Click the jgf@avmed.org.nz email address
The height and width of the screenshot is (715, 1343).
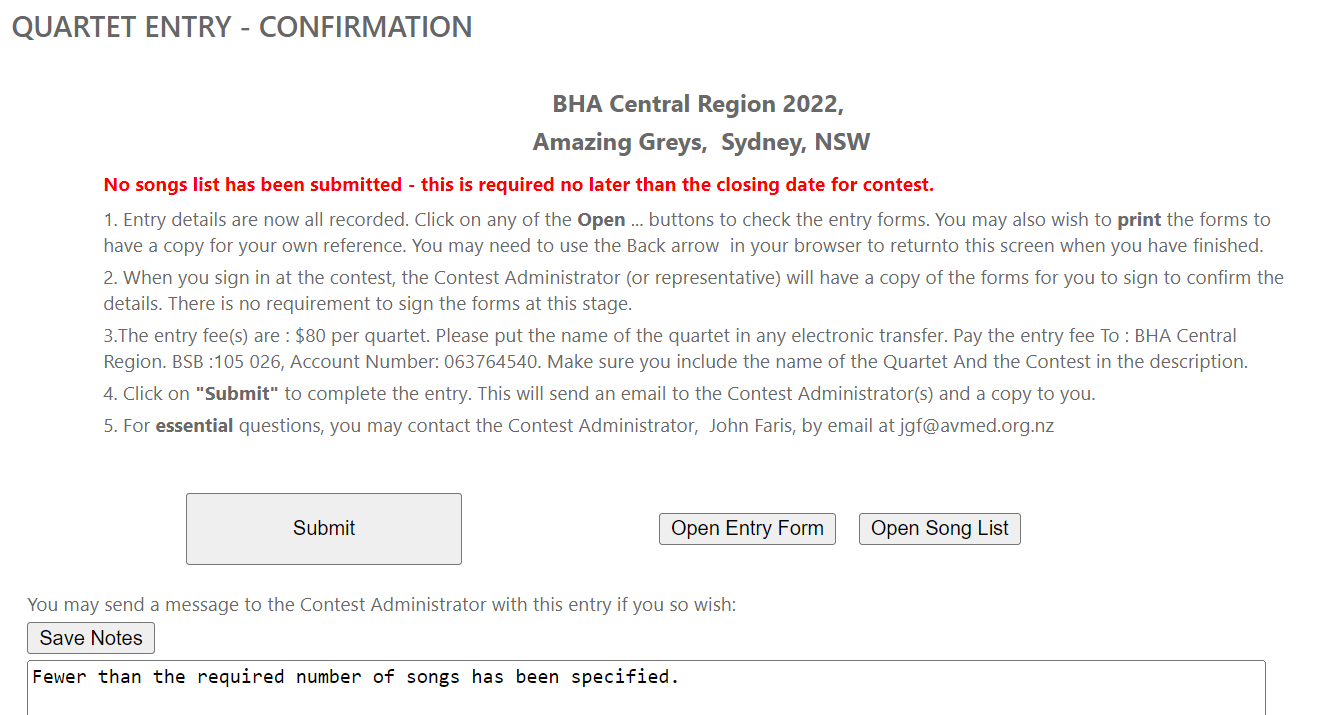pos(977,426)
